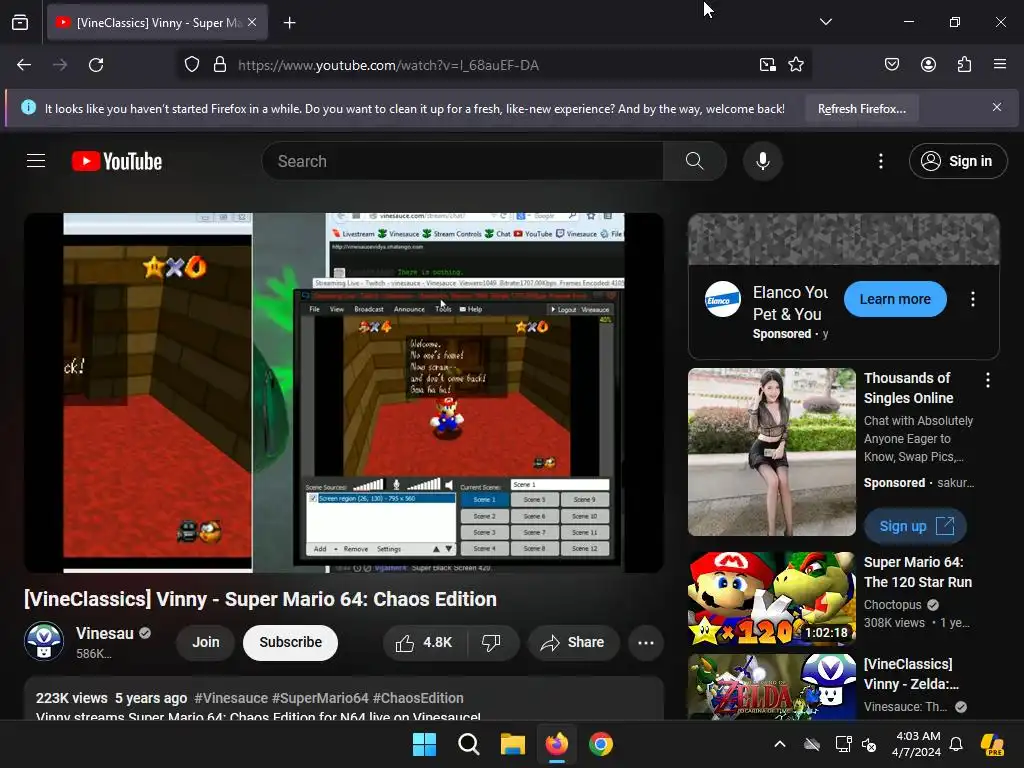1024x768 pixels.
Task: Save page to Pocket
Action: pos(891,65)
